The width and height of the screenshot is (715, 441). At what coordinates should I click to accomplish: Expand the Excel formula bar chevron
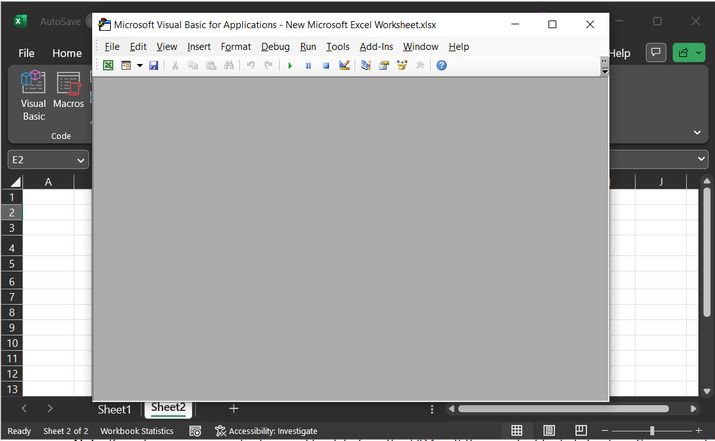pyautogui.click(x=701, y=159)
